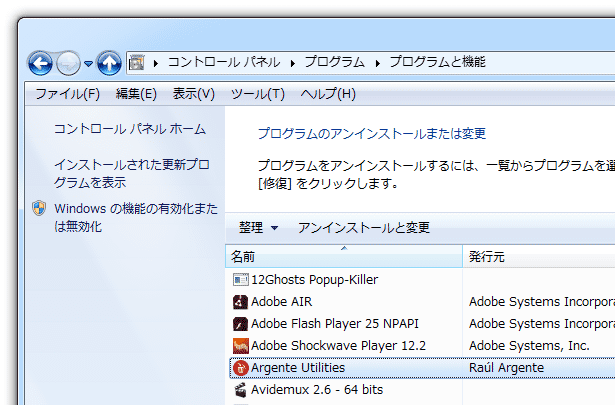The width and height of the screenshot is (615, 405).
Task: Click Adobe Flash Player row publisher cell
Action: pyautogui.click(x=542, y=323)
